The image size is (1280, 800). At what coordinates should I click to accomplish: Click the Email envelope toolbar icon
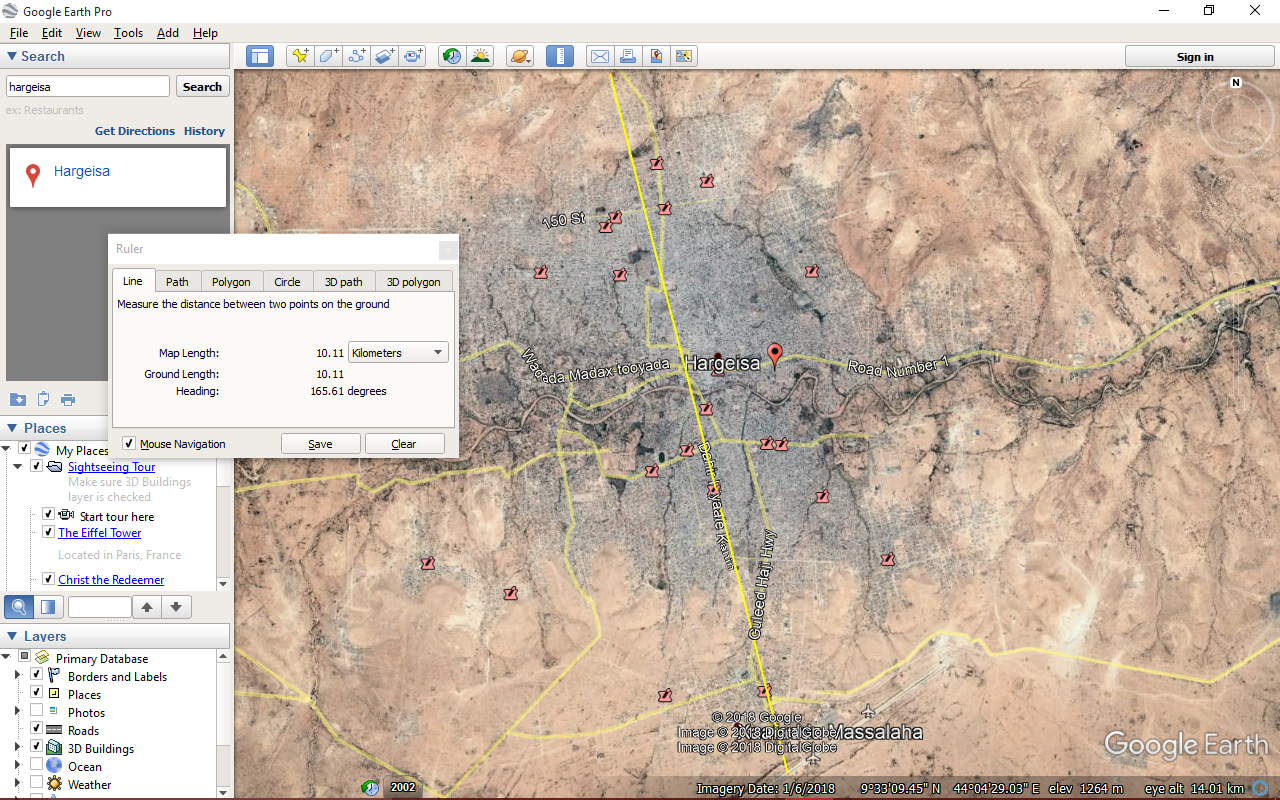point(599,57)
